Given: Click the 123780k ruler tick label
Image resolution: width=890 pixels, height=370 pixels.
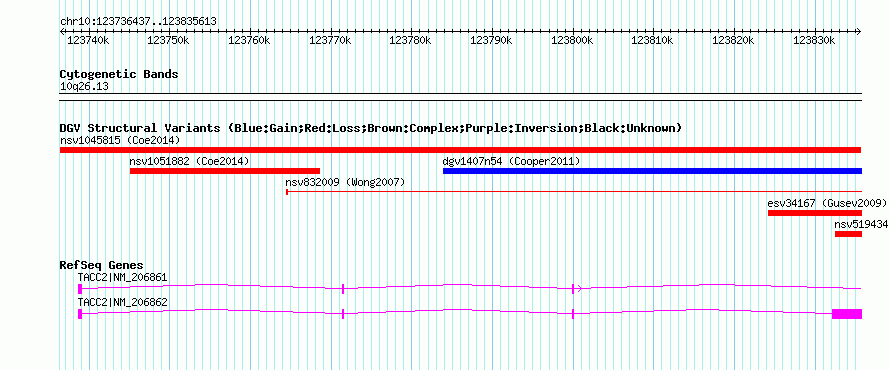Looking at the screenshot, I should pos(410,40).
